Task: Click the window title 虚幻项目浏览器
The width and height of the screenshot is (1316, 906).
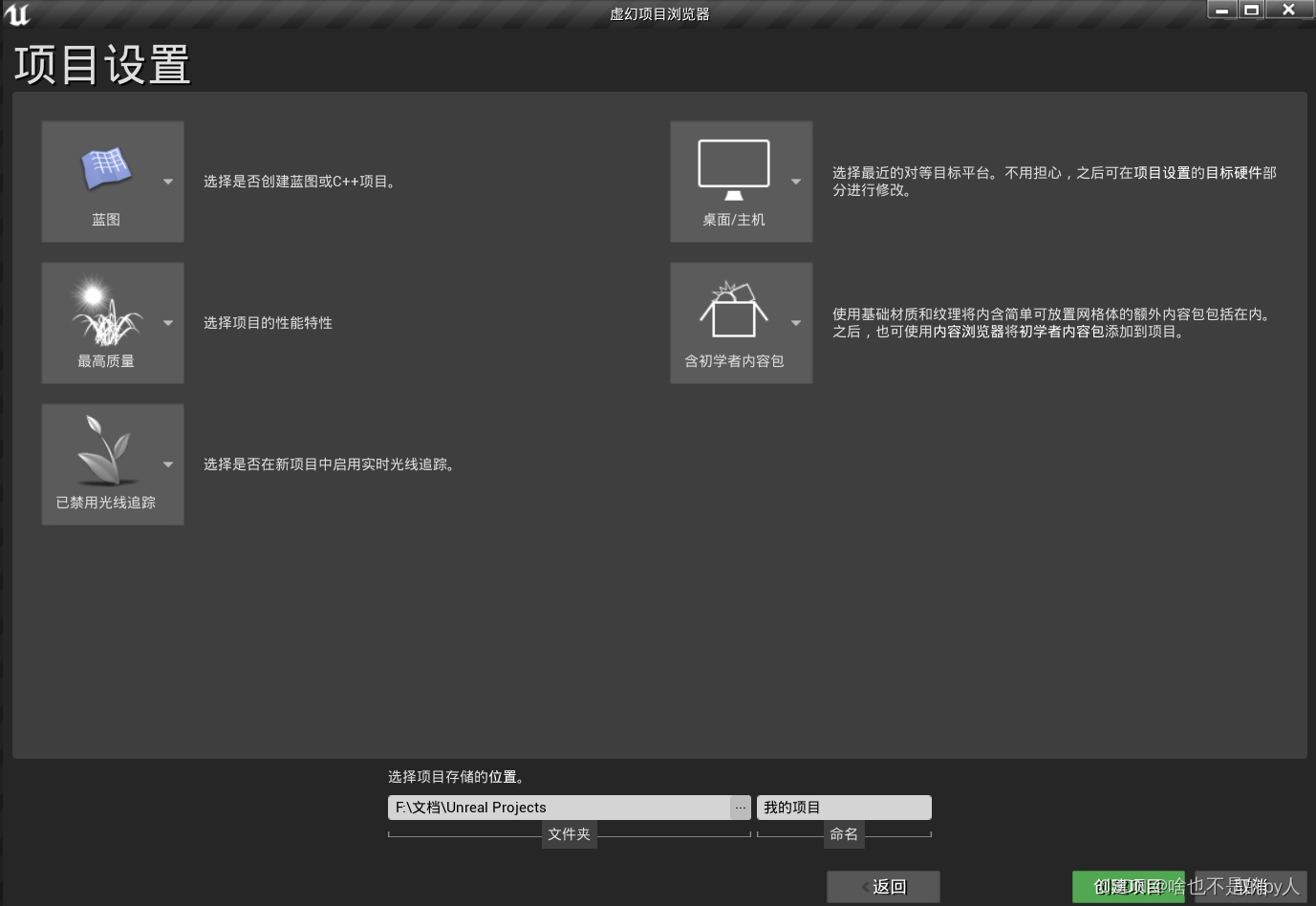Action: pyautogui.click(x=659, y=14)
